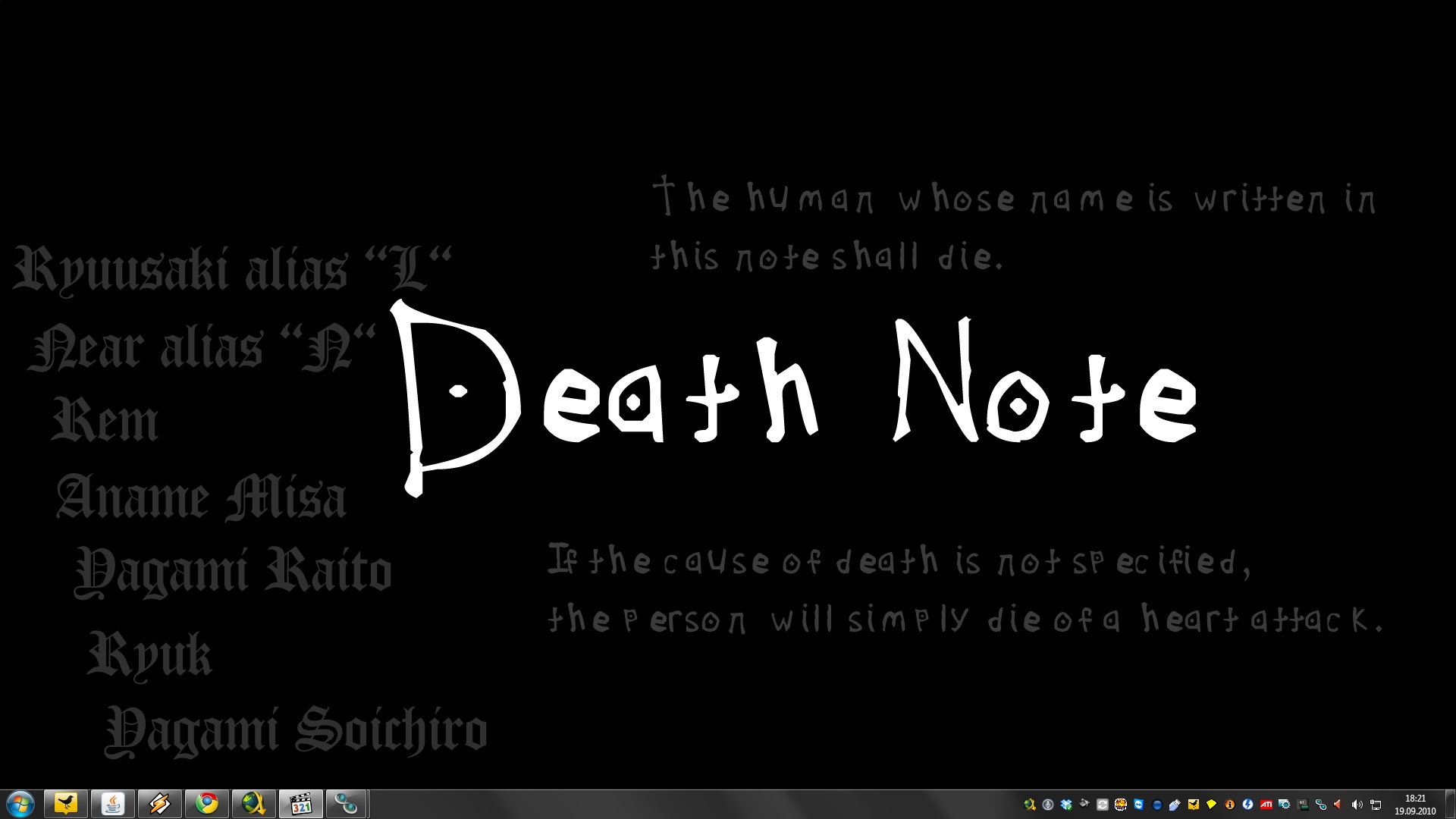Viewport: 1456px width, 819px height.
Task: Click the microphone tray icon
Action: [1048, 805]
